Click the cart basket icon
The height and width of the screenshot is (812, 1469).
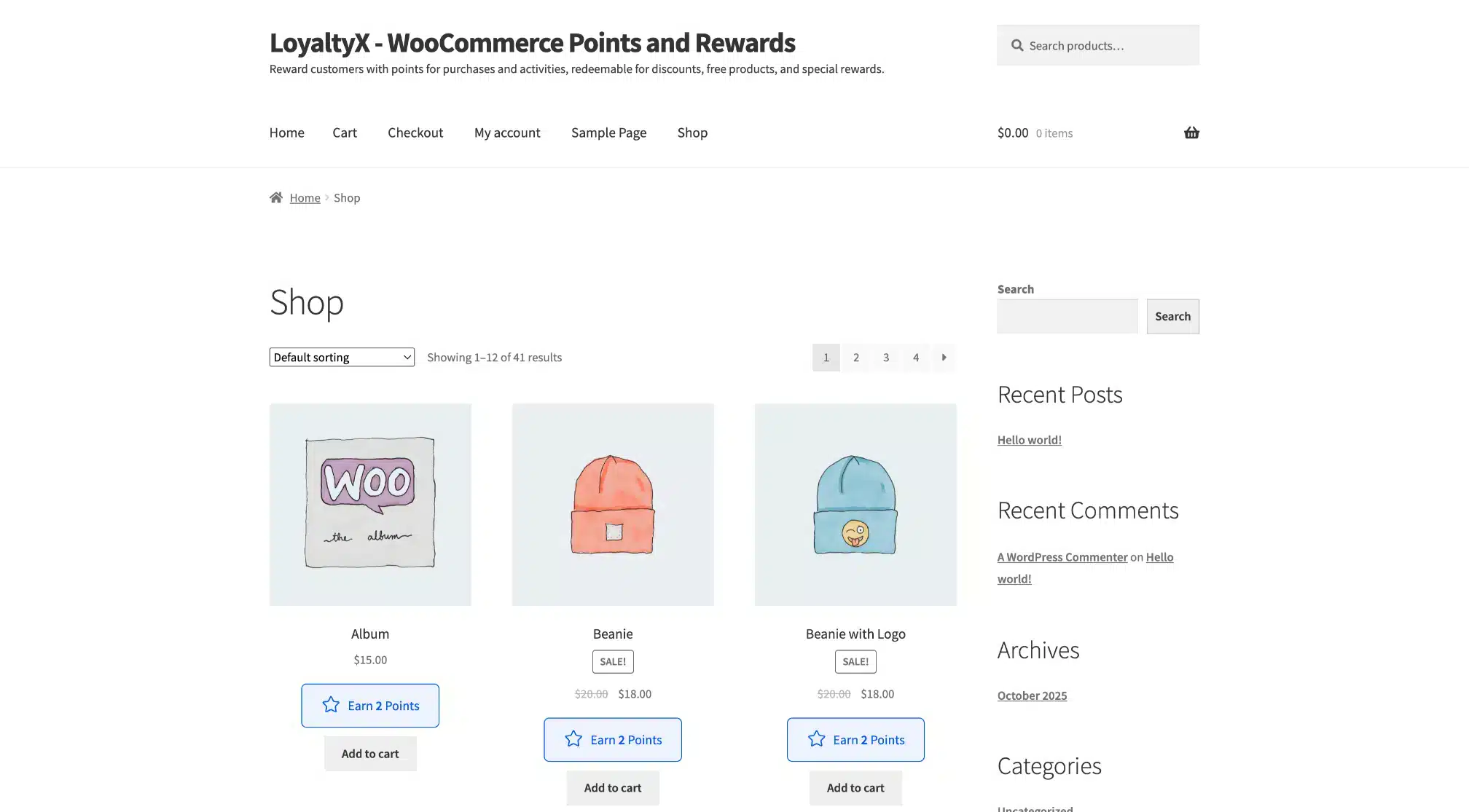click(x=1191, y=133)
